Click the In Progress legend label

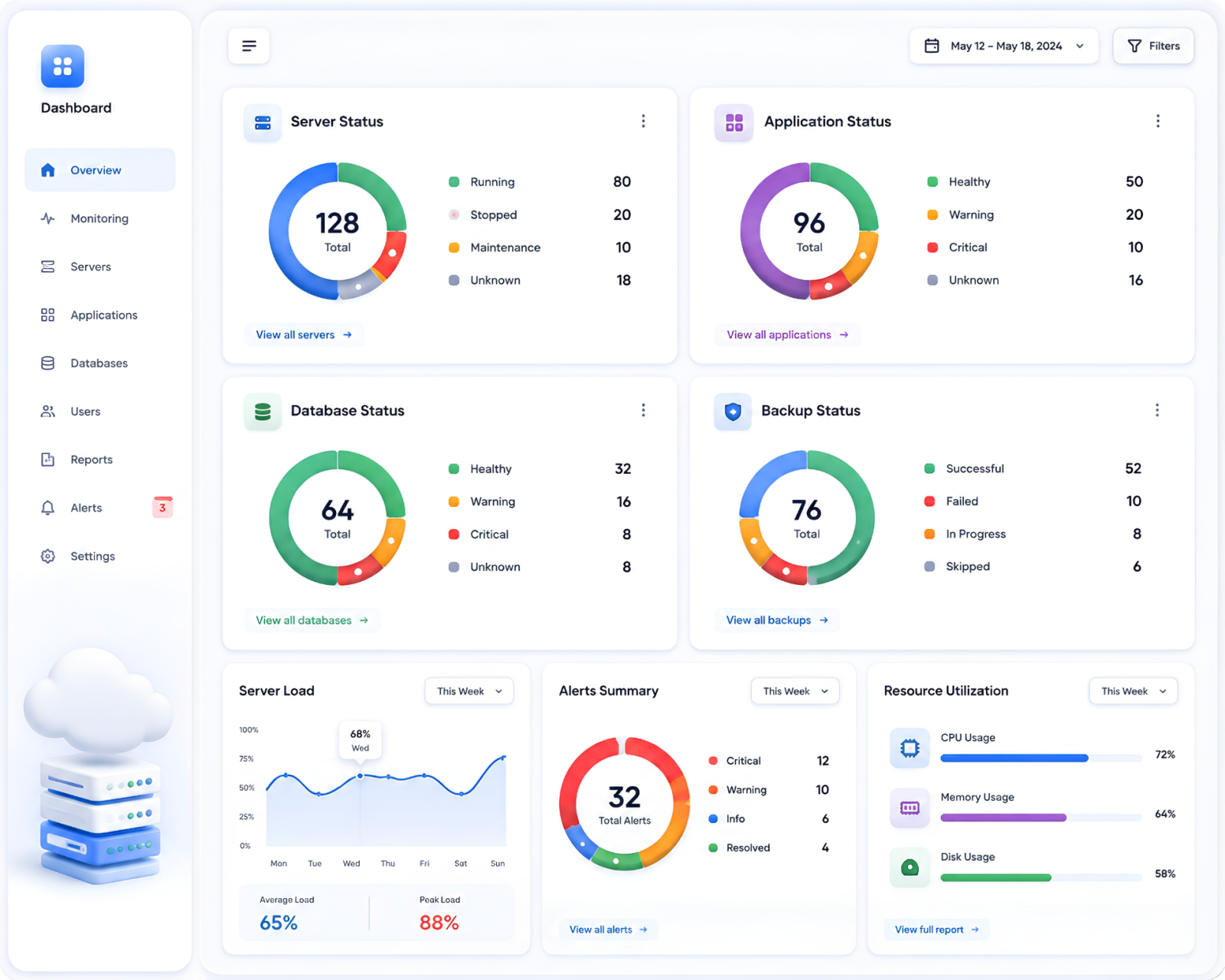click(976, 534)
